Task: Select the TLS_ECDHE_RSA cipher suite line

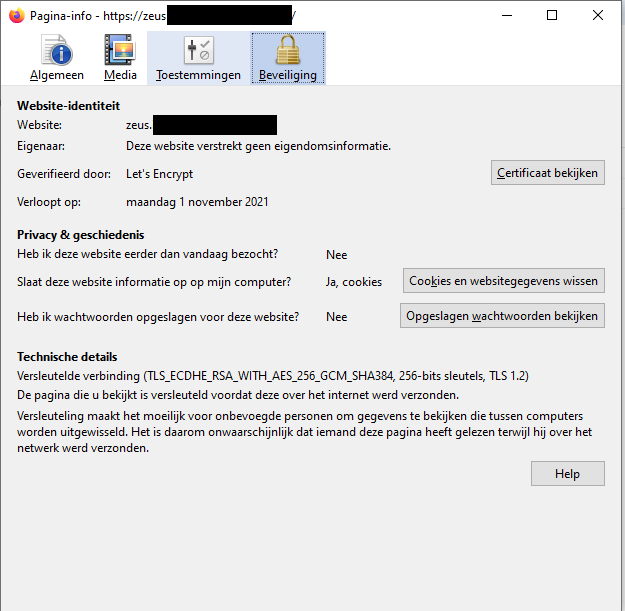Action: click(x=273, y=376)
